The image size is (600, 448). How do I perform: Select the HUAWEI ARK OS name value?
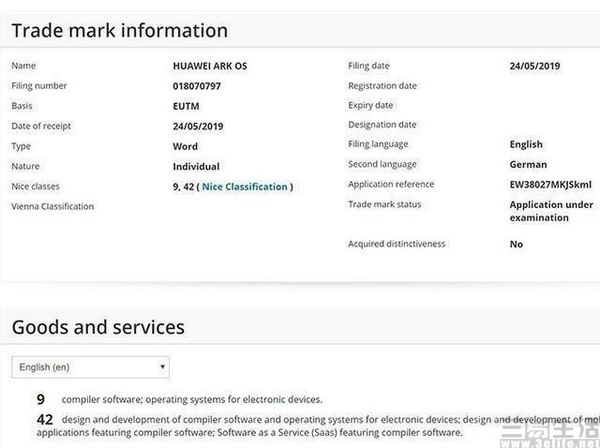click(x=212, y=66)
